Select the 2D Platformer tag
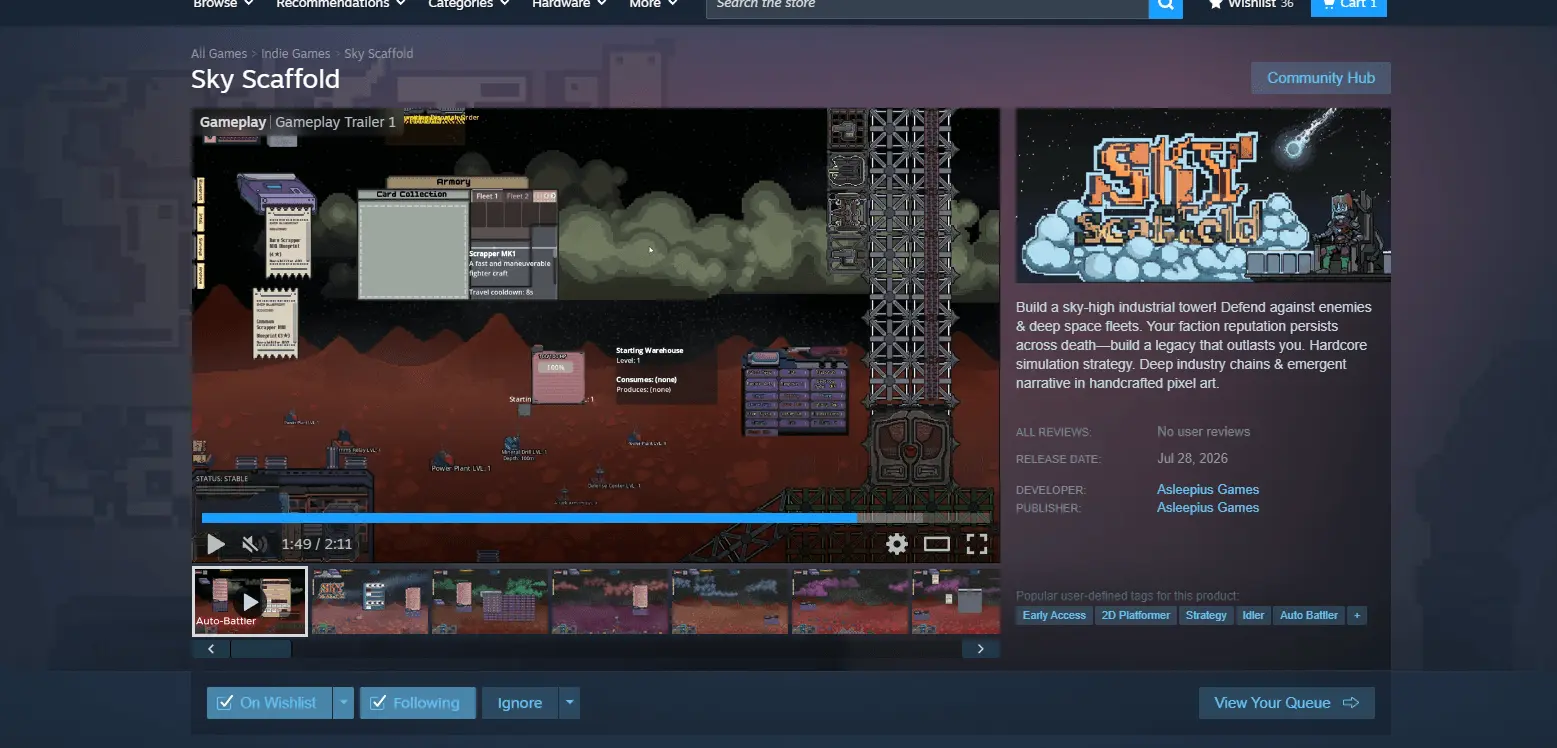The image size is (1557, 748). tap(1135, 615)
